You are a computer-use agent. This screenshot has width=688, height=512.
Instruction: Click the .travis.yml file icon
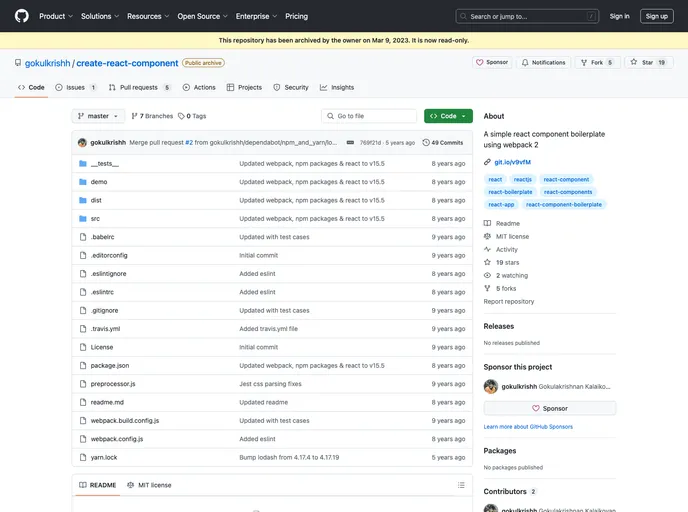[82, 329]
